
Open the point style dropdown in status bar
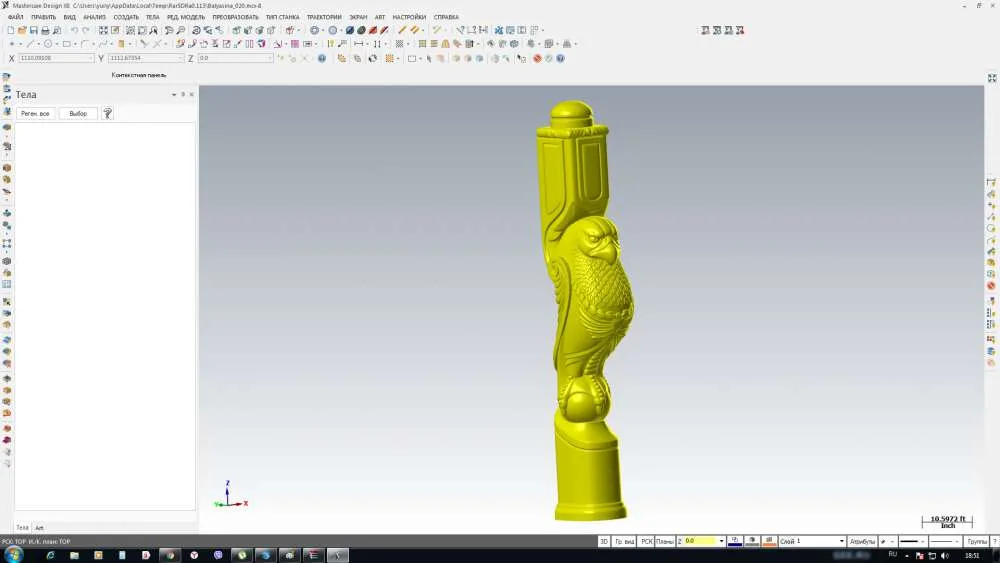[891, 541]
